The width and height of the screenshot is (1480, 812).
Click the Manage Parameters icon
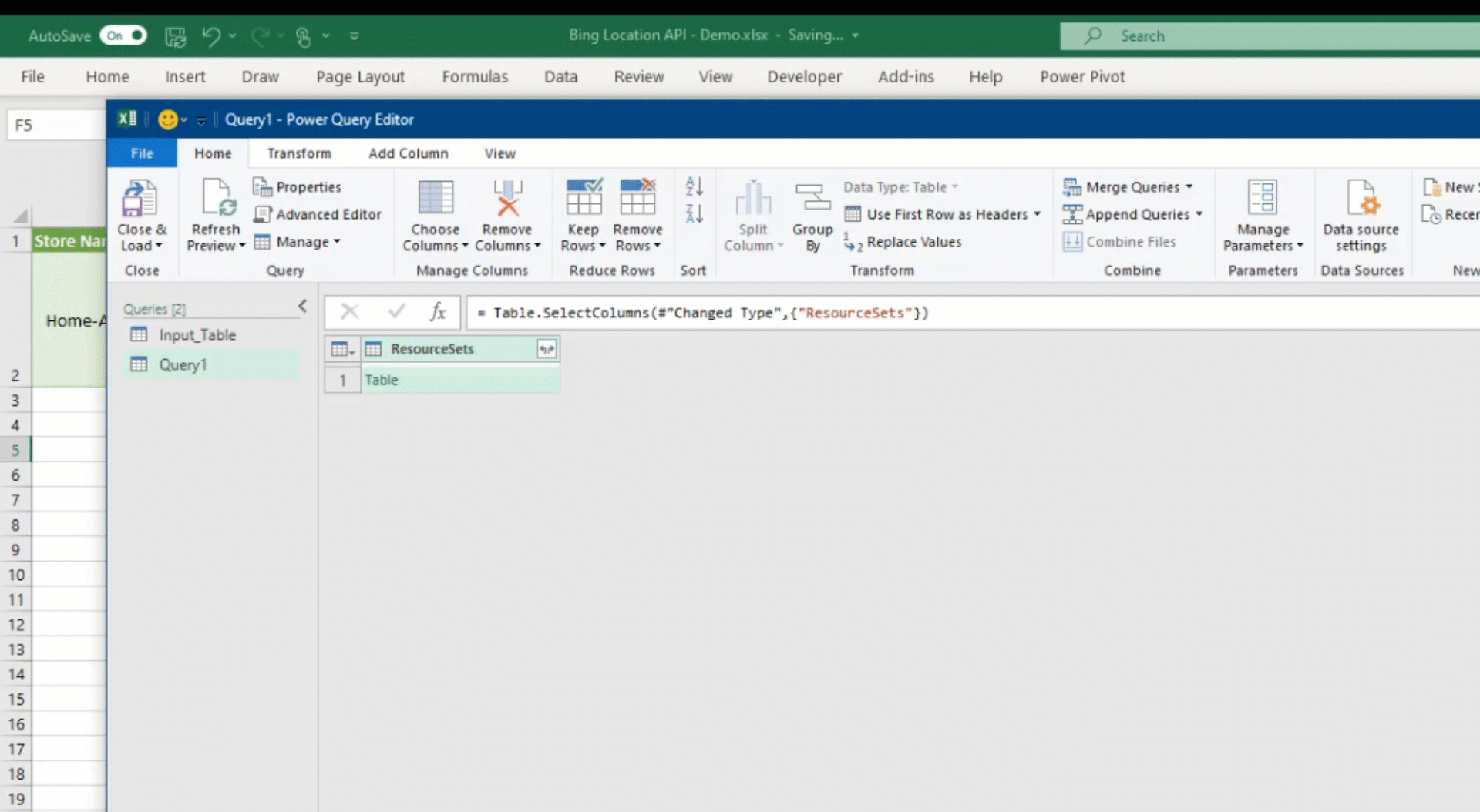(1263, 197)
